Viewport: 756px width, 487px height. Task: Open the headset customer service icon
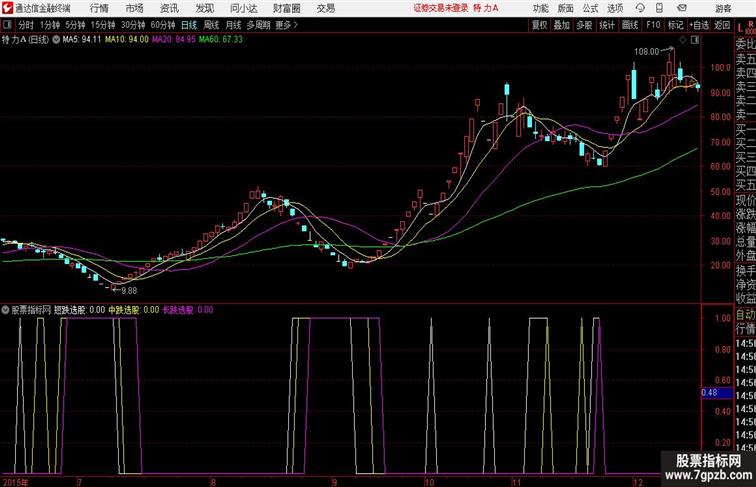point(640,8)
